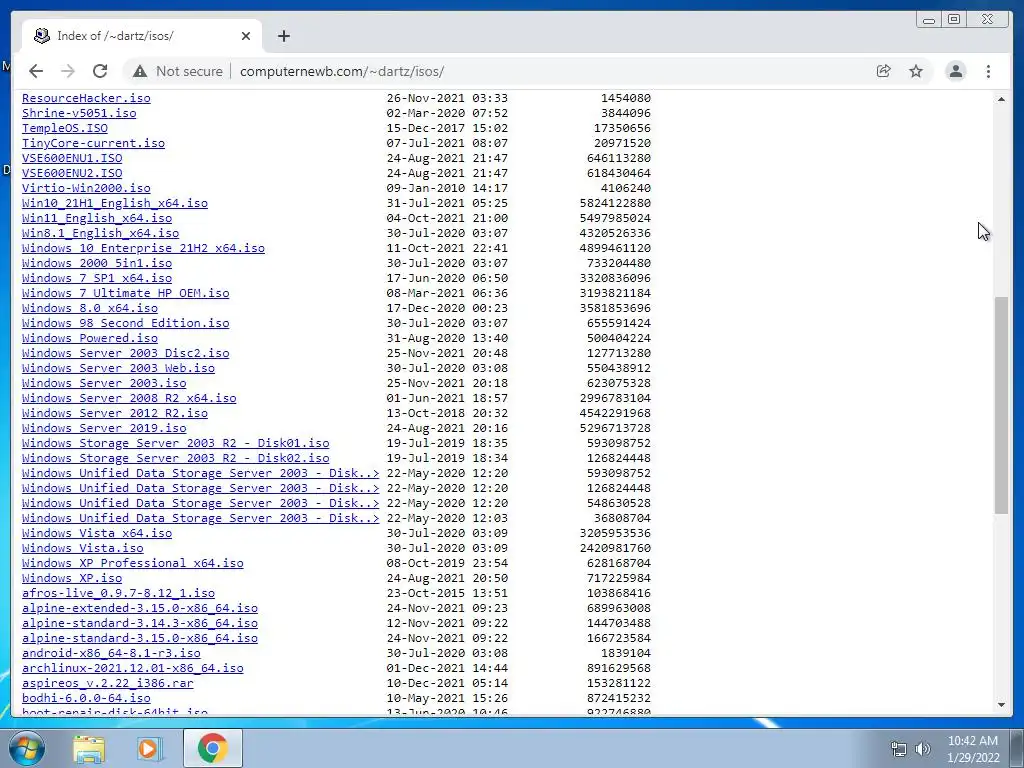
Task: Open the bodhi-6.0.0-64.iso link
Action: [86, 699]
